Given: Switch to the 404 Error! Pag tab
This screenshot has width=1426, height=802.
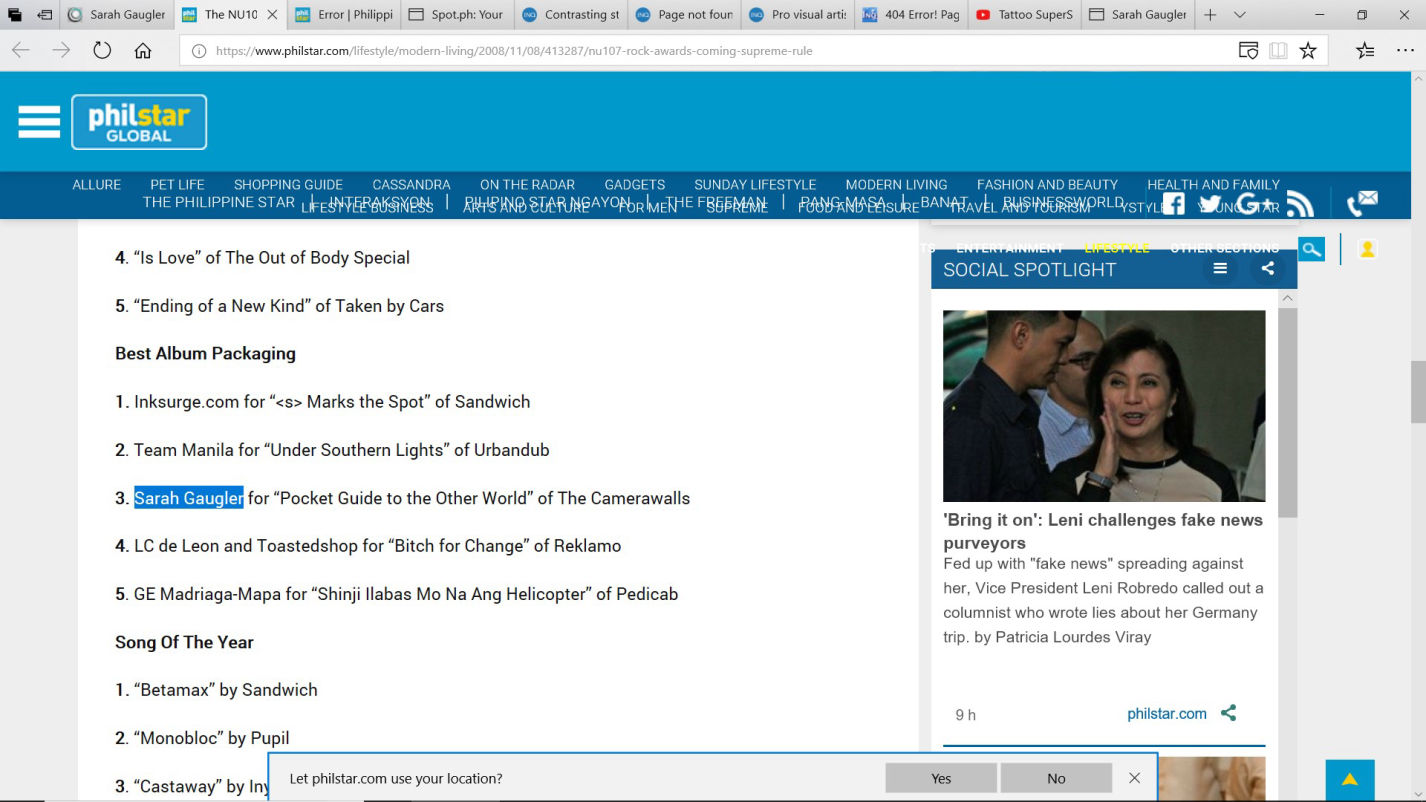Looking at the screenshot, I should point(911,15).
